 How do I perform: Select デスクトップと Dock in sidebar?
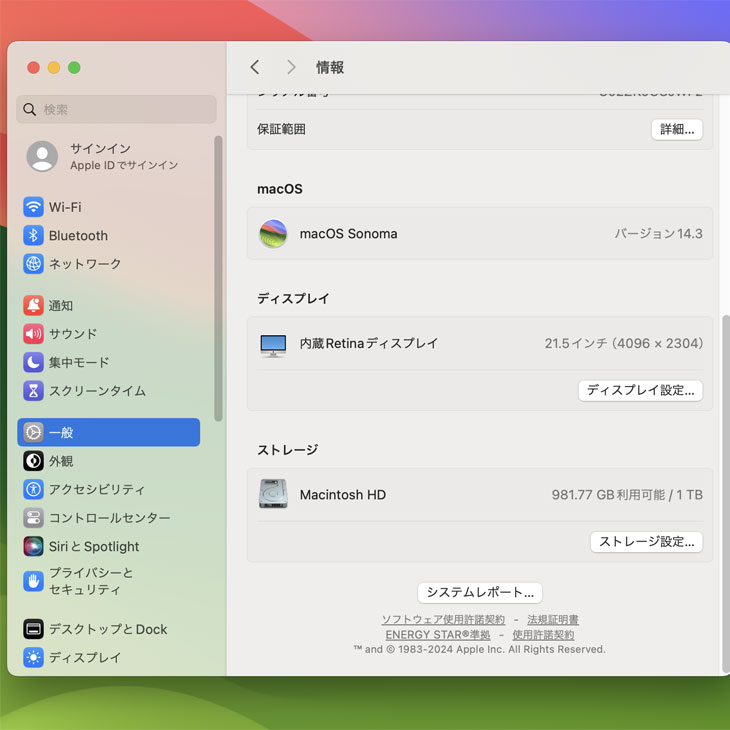point(108,629)
